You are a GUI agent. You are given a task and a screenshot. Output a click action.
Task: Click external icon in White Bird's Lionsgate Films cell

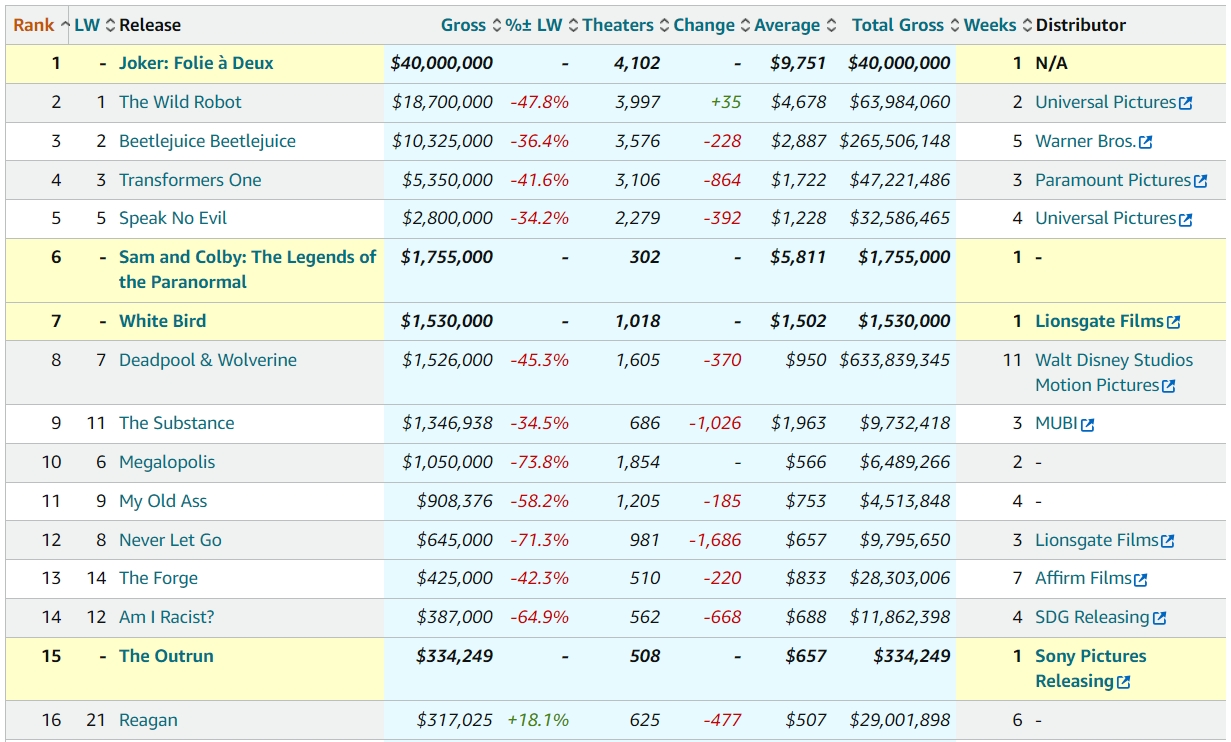coord(1174,322)
